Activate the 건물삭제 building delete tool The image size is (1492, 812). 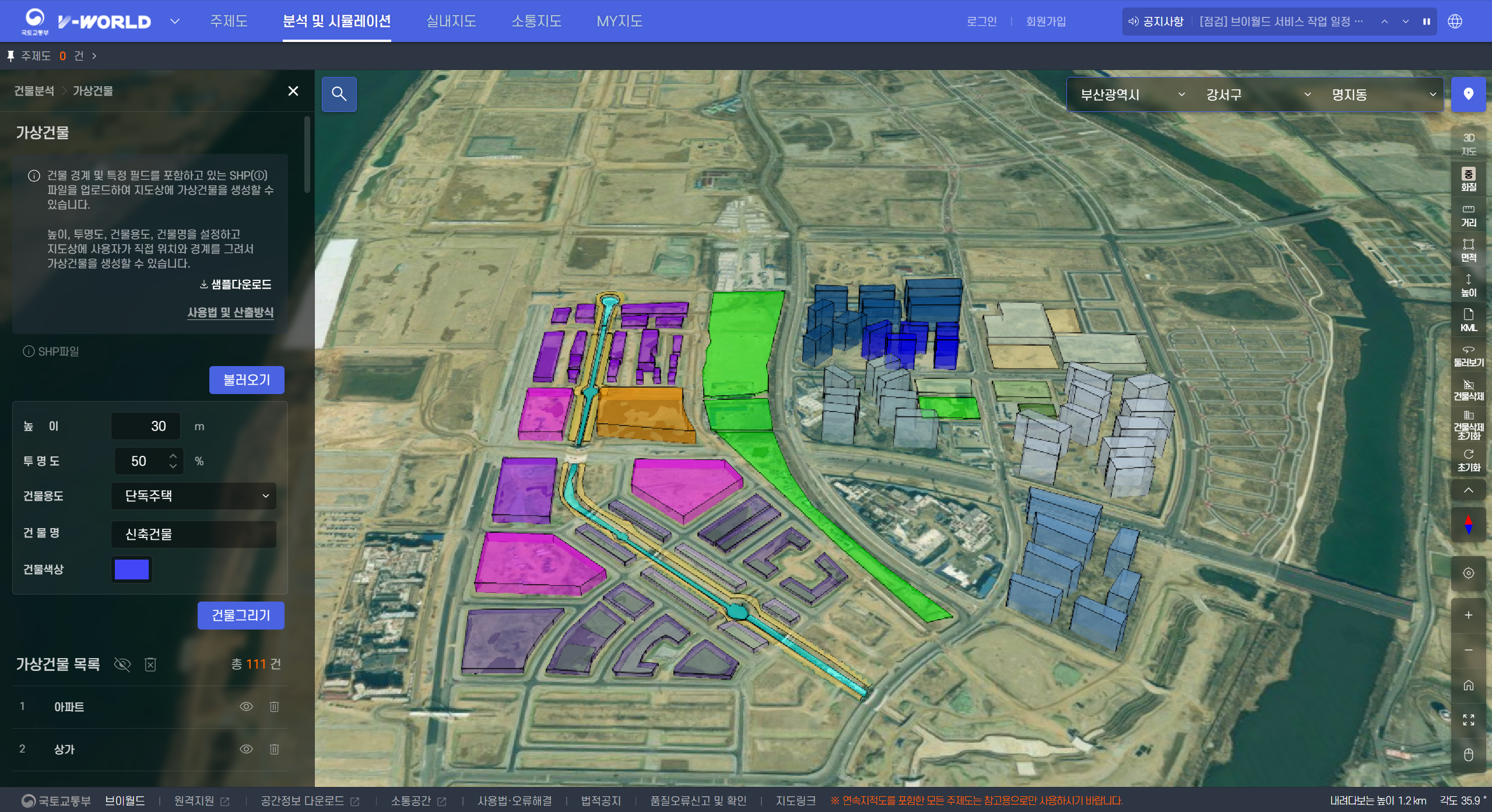[1468, 390]
